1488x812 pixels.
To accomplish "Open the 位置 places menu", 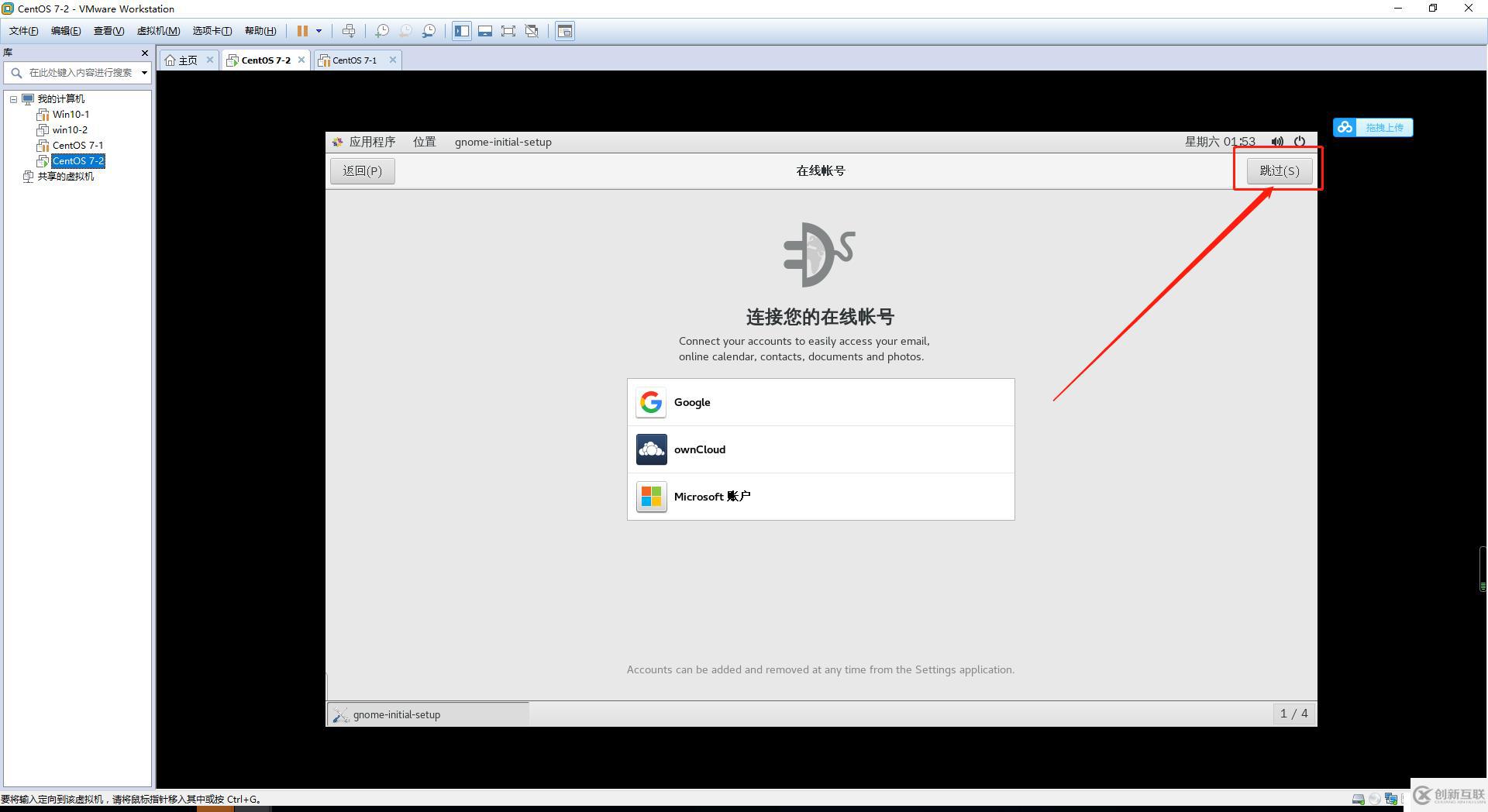I will coord(424,142).
